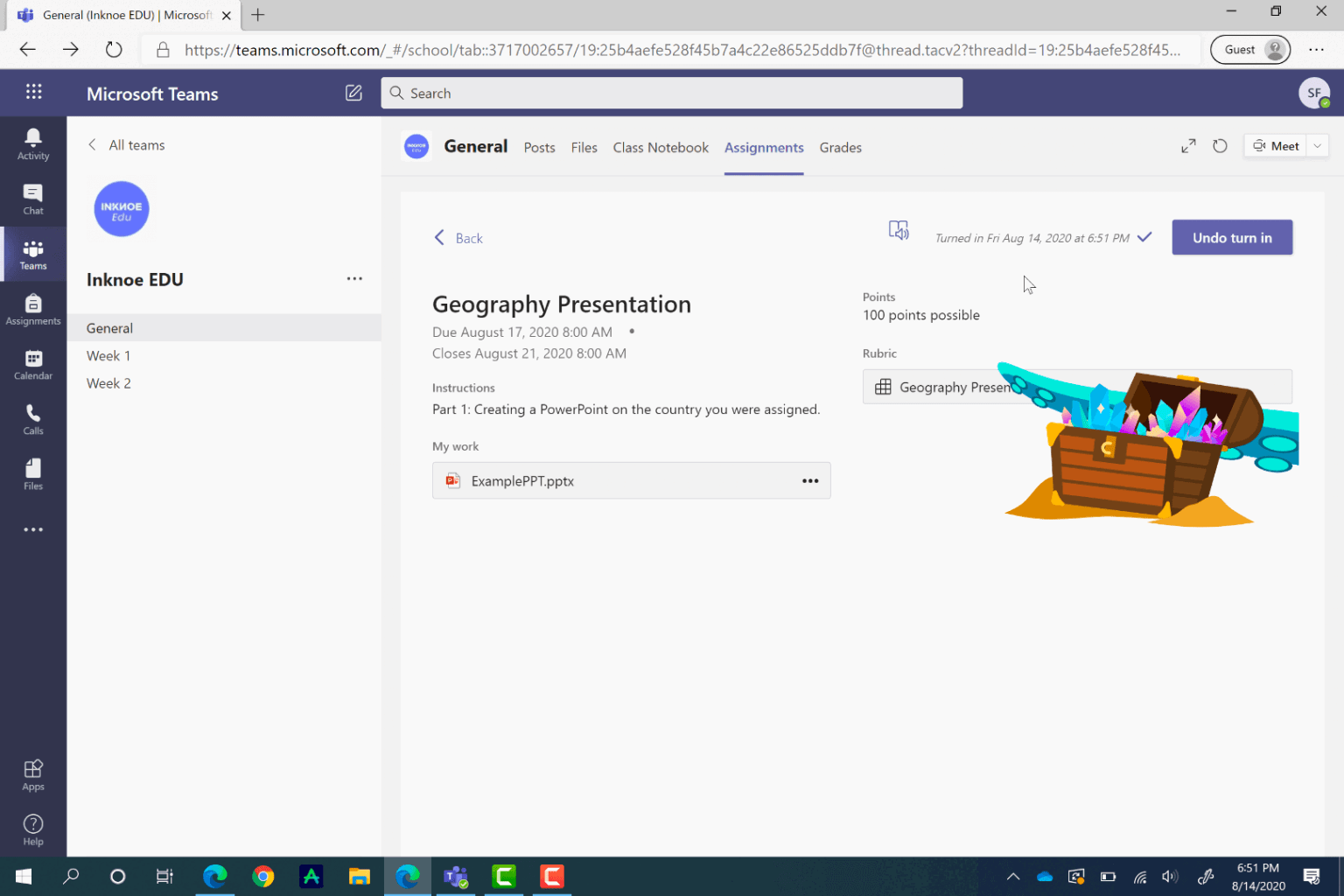Open more options for ExamplePPT.pptx
The height and width of the screenshot is (896, 1344).
point(809,480)
